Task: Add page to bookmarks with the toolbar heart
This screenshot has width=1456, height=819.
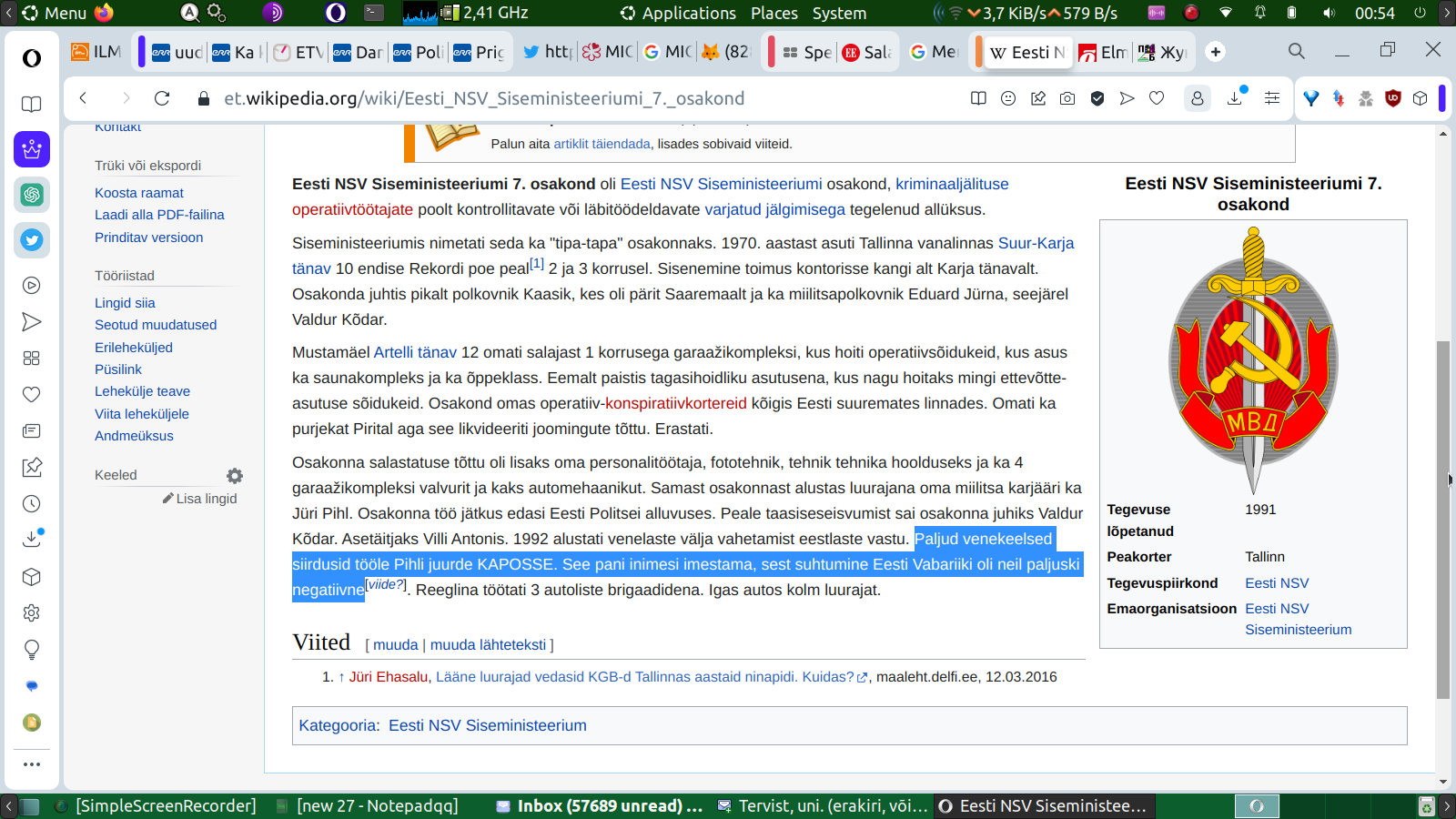Action: coord(1157,98)
